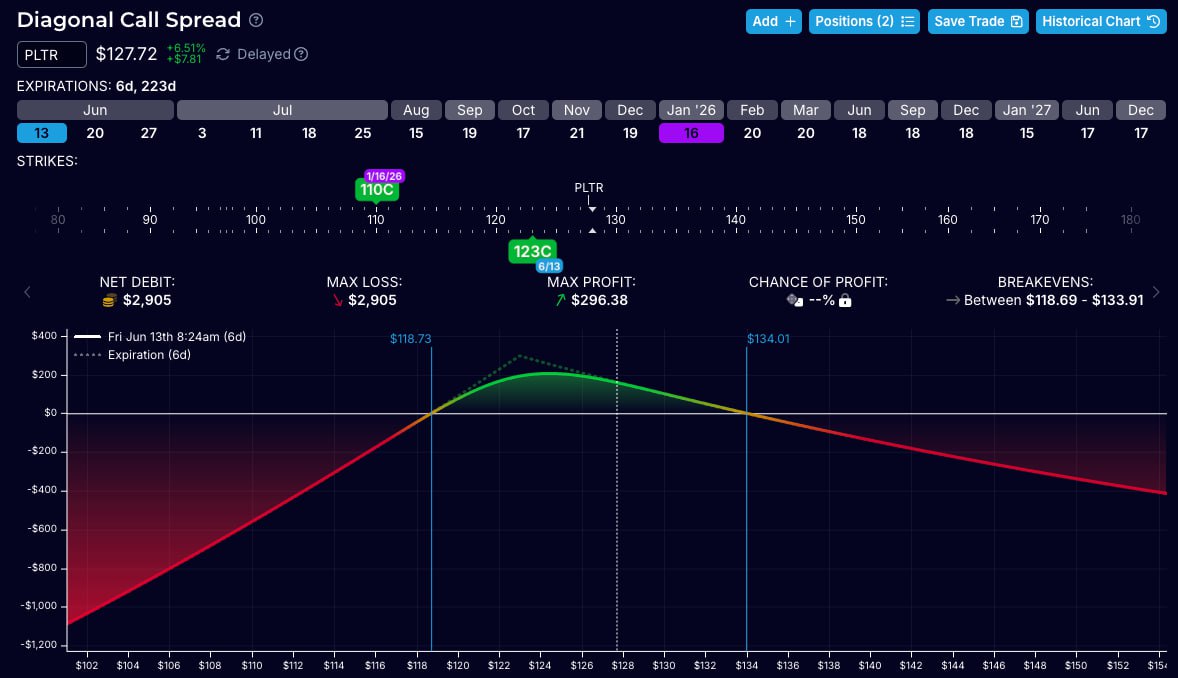The image size is (1178, 678).
Task: Click the right arrow beside Breakevens stats
Action: pyautogui.click(x=1156, y=292)
